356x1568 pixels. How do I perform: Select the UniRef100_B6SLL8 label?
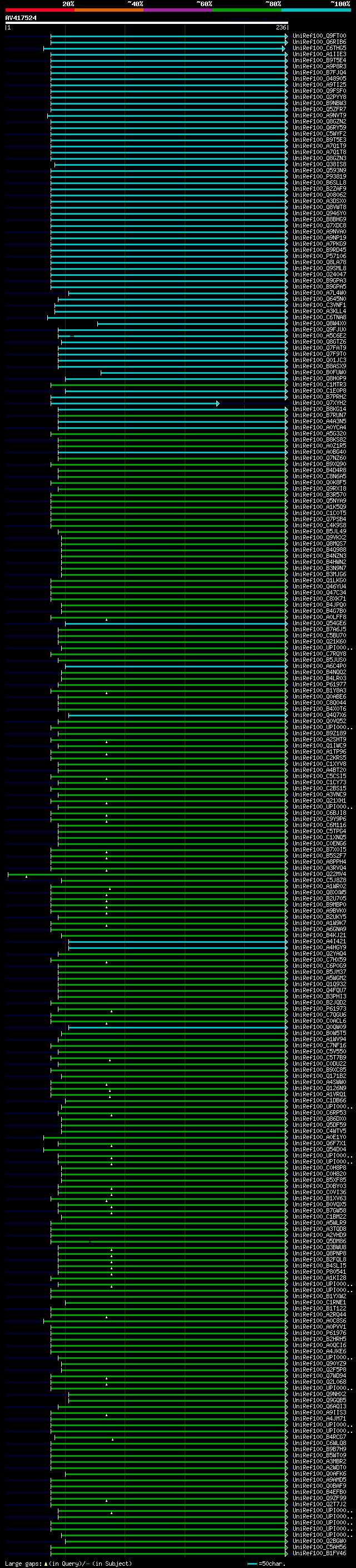(x=319, y=182)
